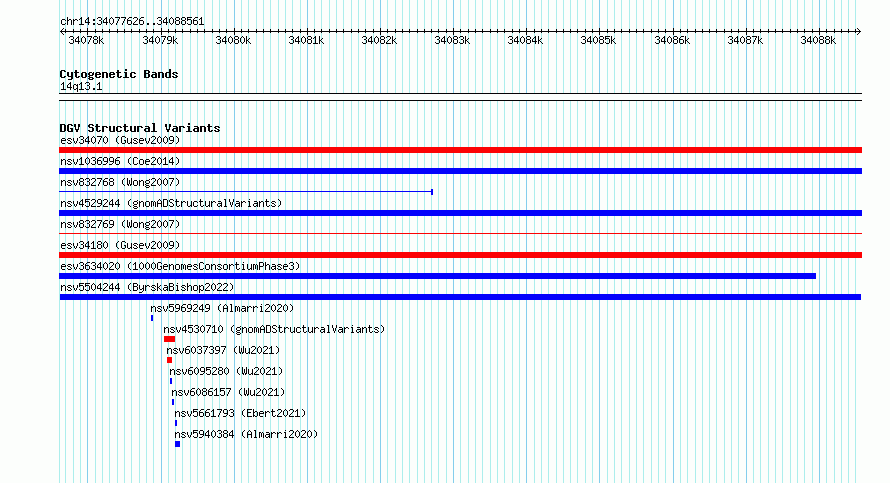Image resolution: width=890 pixels, height=483 pixels.
Task: Click the DGV Structural Variants track title
Action: pos(140,128)
